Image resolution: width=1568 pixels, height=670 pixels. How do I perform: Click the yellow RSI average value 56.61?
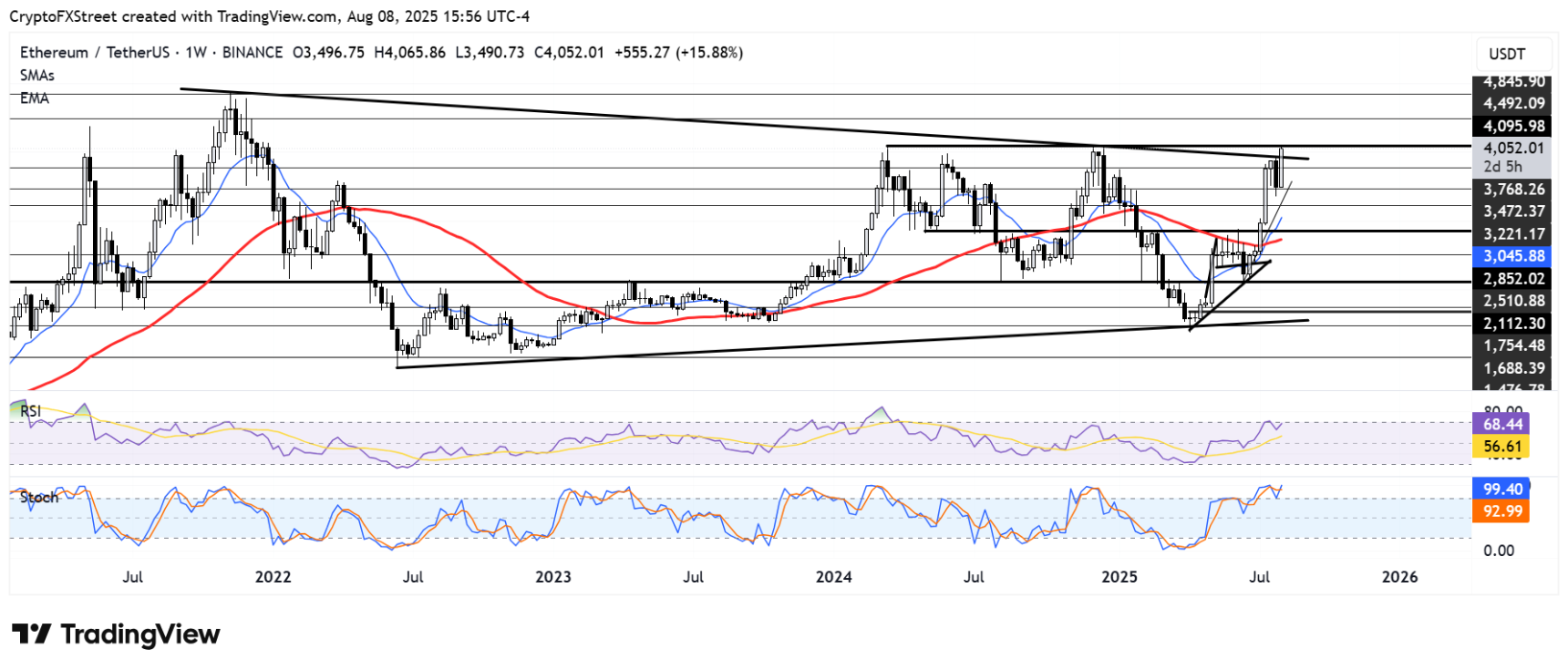coord(1502,447)
